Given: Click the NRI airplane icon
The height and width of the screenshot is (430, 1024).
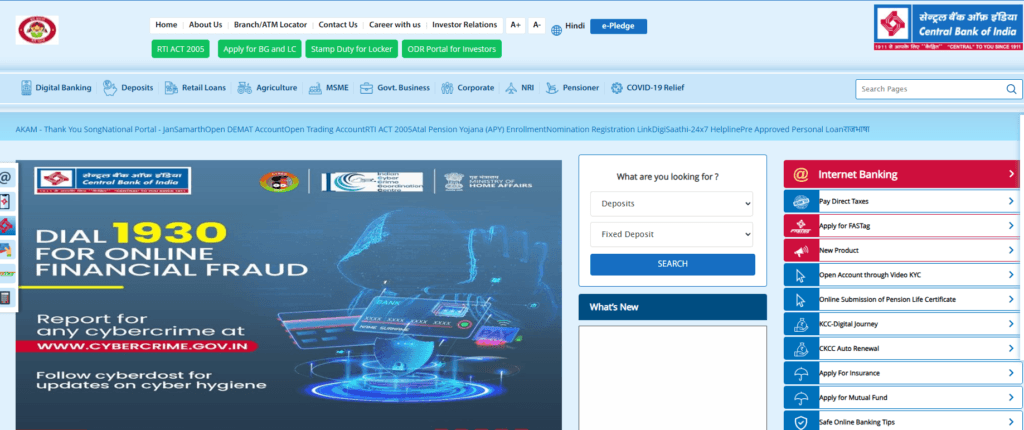Looking at the screenshot, I should point(511,88).
